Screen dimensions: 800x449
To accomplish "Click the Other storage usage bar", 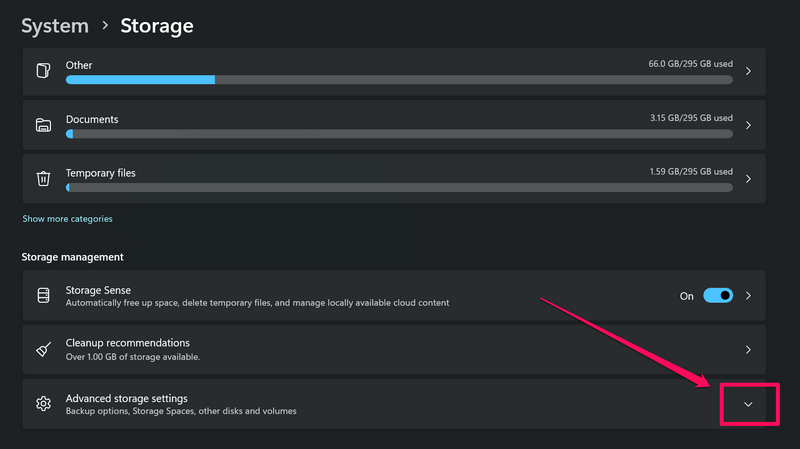I will (398, 79).
